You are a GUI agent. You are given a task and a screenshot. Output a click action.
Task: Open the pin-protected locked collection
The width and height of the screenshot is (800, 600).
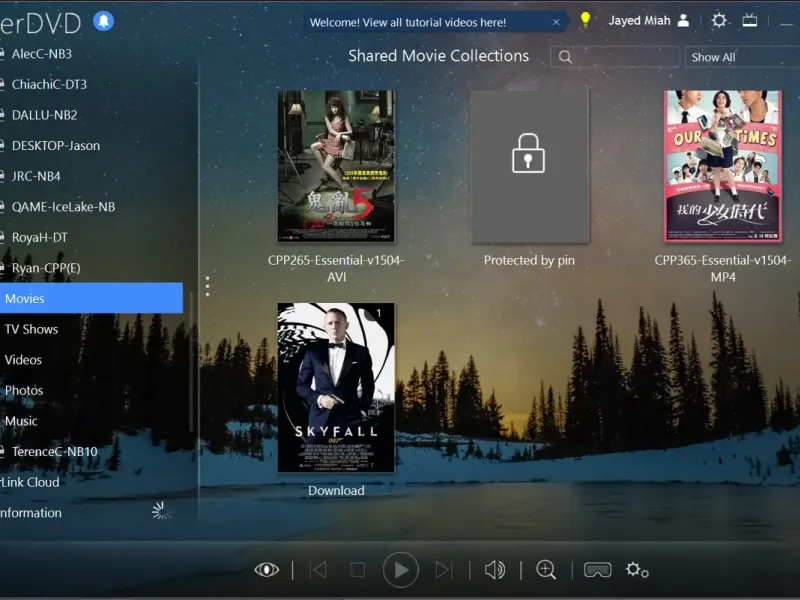[x=529, y=166]
